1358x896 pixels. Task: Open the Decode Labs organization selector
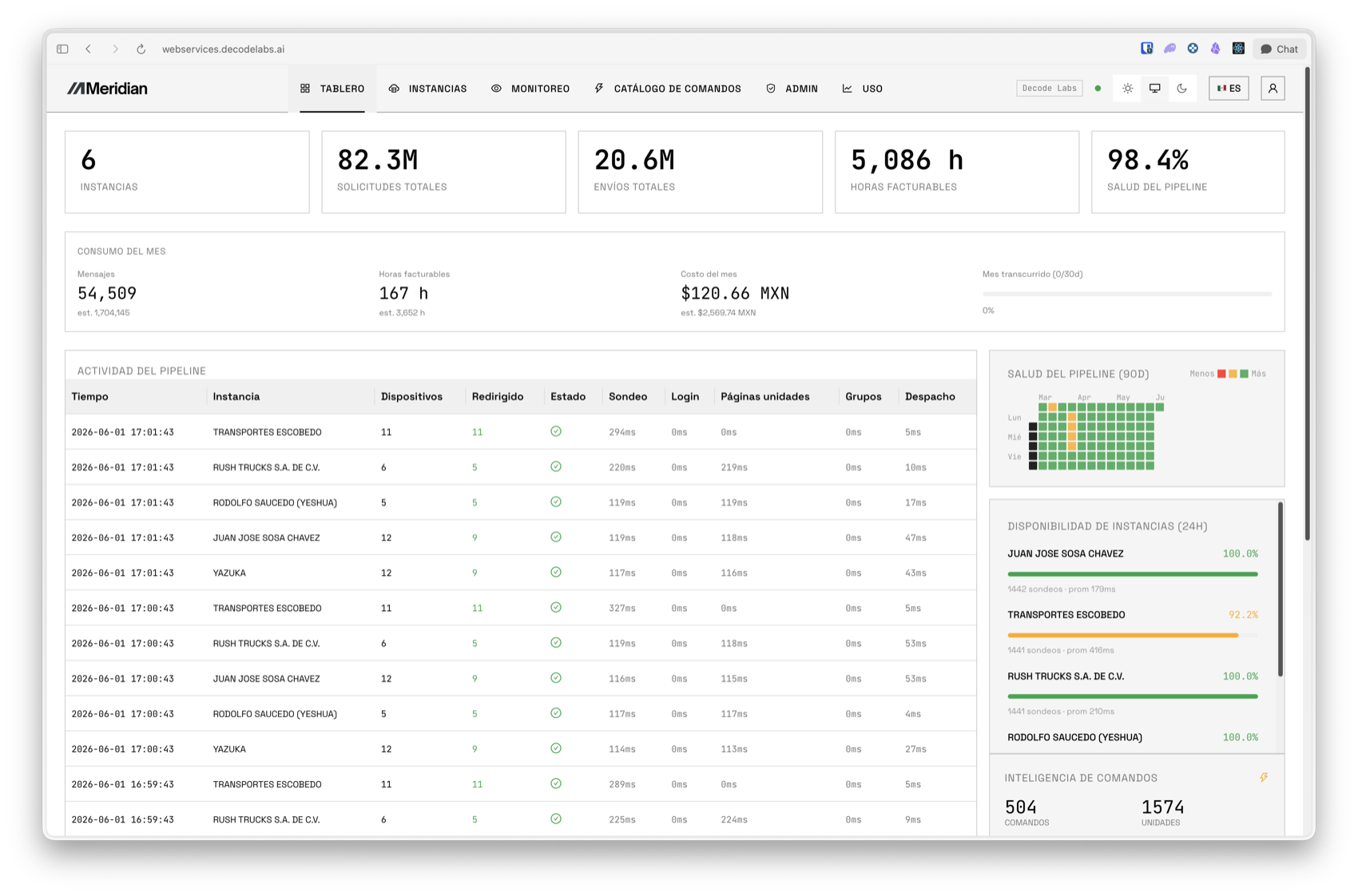point(1049,89)
